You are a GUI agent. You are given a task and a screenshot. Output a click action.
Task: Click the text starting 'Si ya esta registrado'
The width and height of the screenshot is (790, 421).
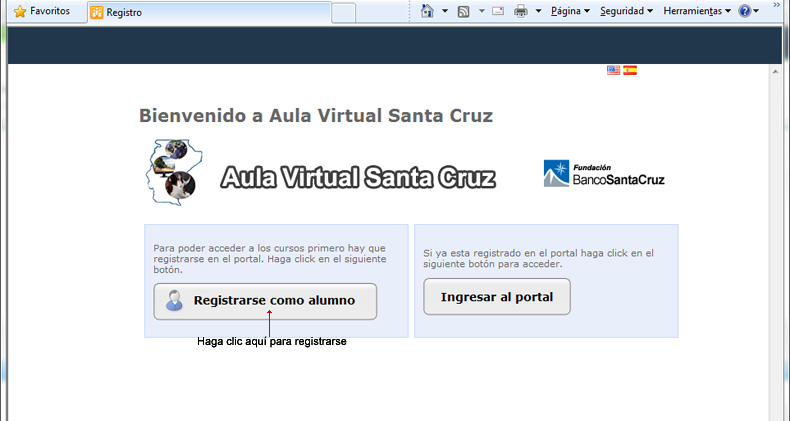coord(538,258)
